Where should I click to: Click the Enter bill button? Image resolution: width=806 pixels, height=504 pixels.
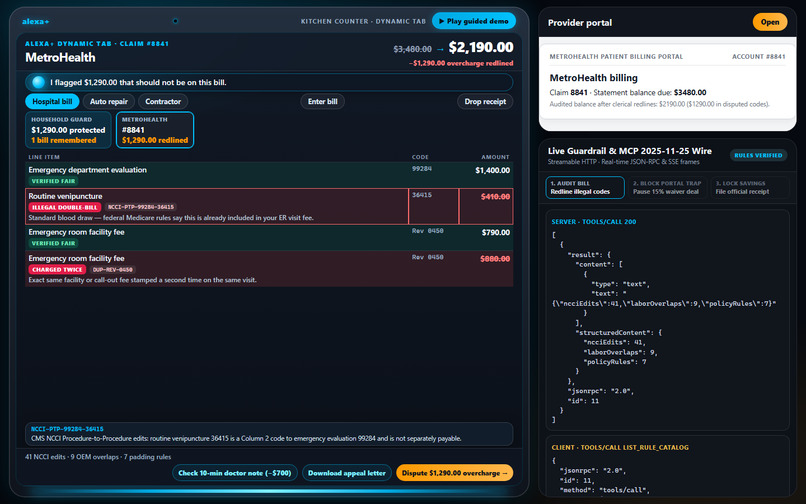coord(322,101)
